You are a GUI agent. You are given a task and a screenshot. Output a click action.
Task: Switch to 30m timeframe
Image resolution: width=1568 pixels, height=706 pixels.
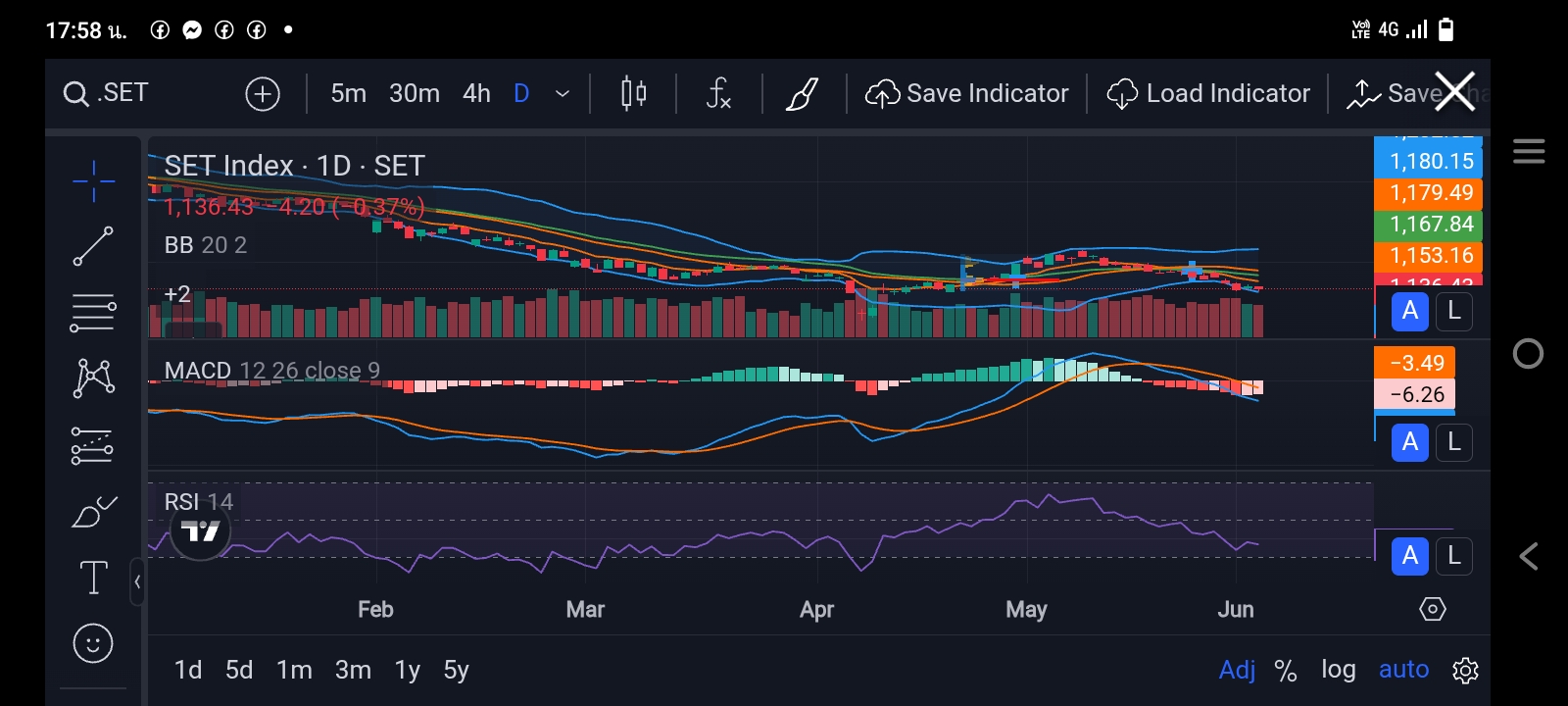[414, 94]
